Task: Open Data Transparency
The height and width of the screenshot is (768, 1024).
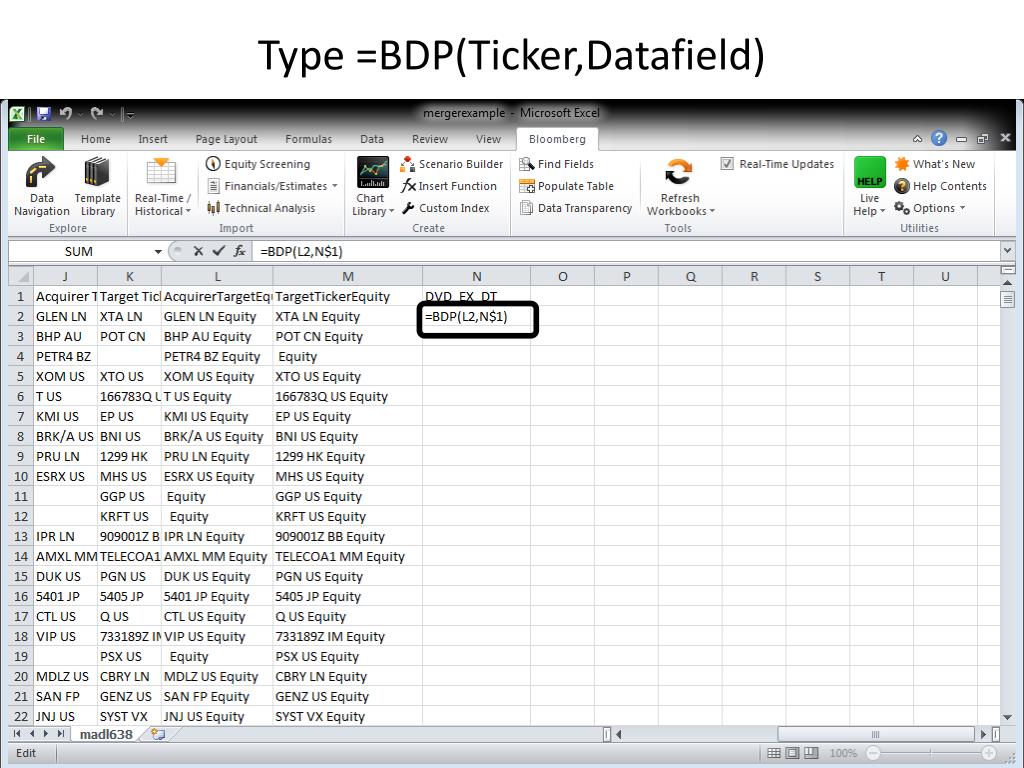Action: [x=575, y=208]
